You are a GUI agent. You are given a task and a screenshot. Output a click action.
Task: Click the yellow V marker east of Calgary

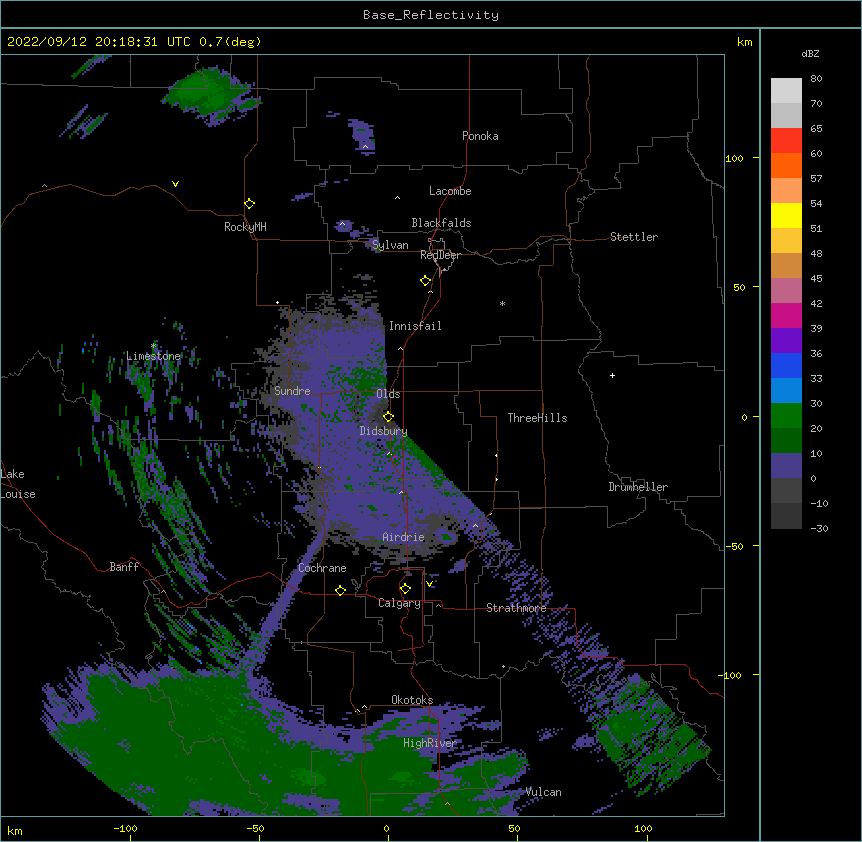[x=429, y=584]
